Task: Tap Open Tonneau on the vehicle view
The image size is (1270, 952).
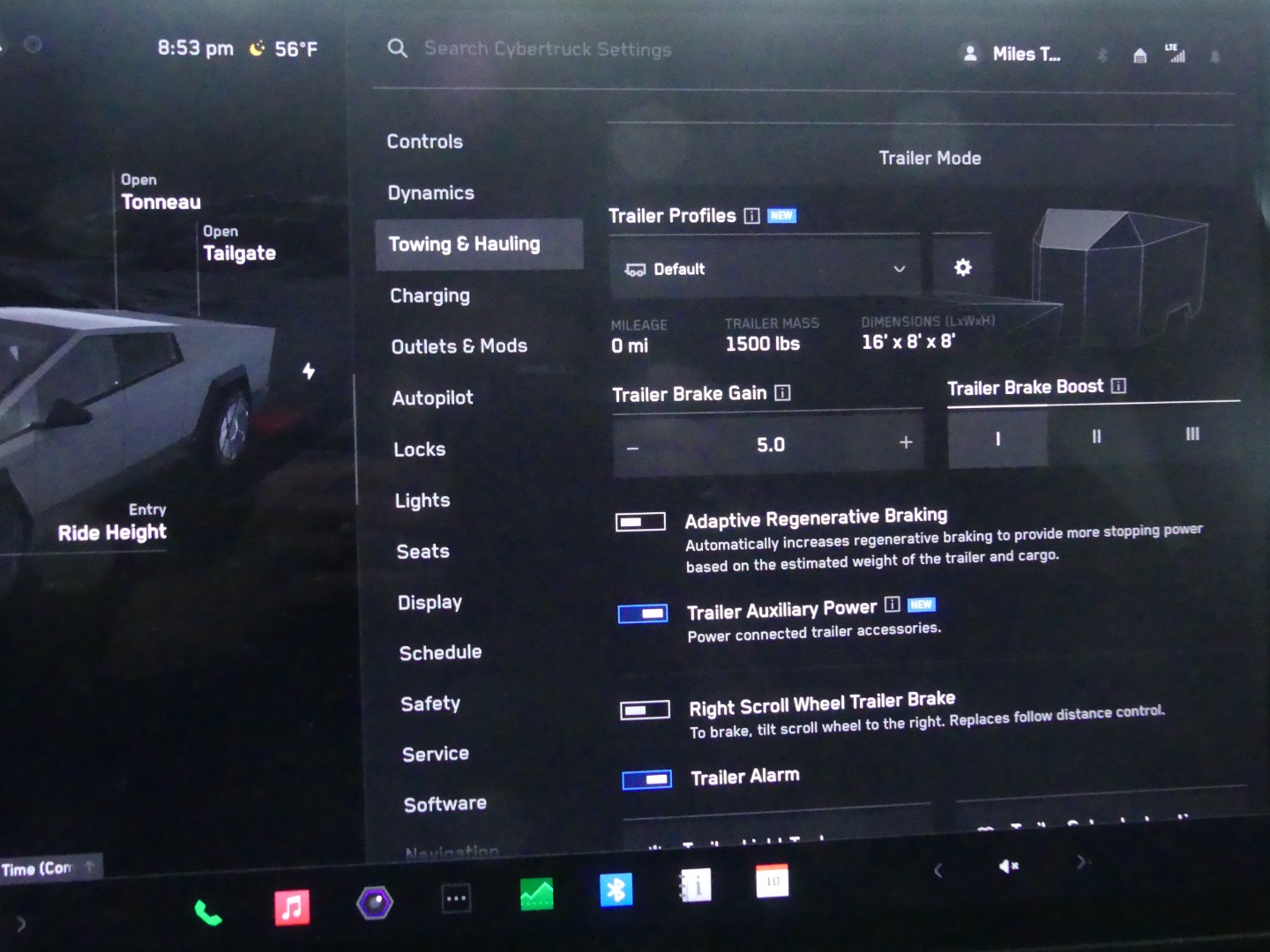Action: click(x=160, y=193)
